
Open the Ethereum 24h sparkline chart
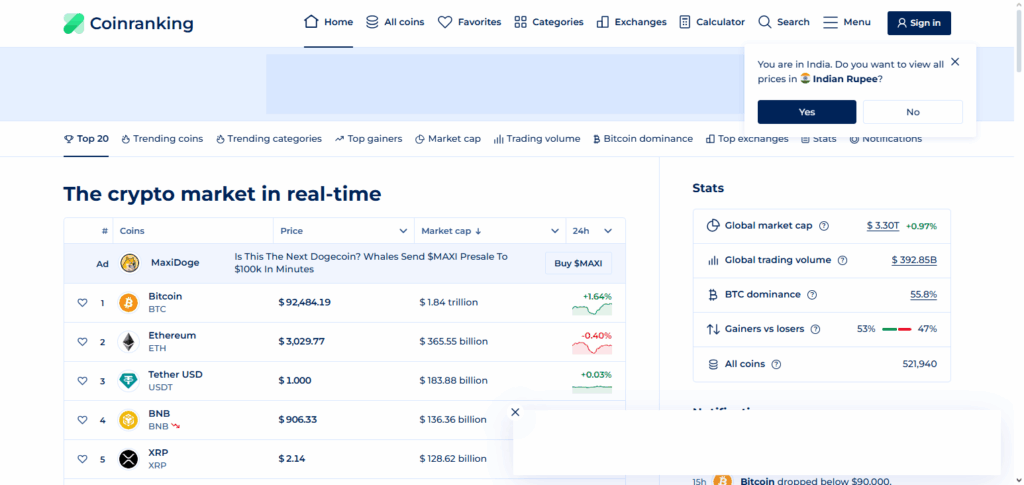pos(592,349)
